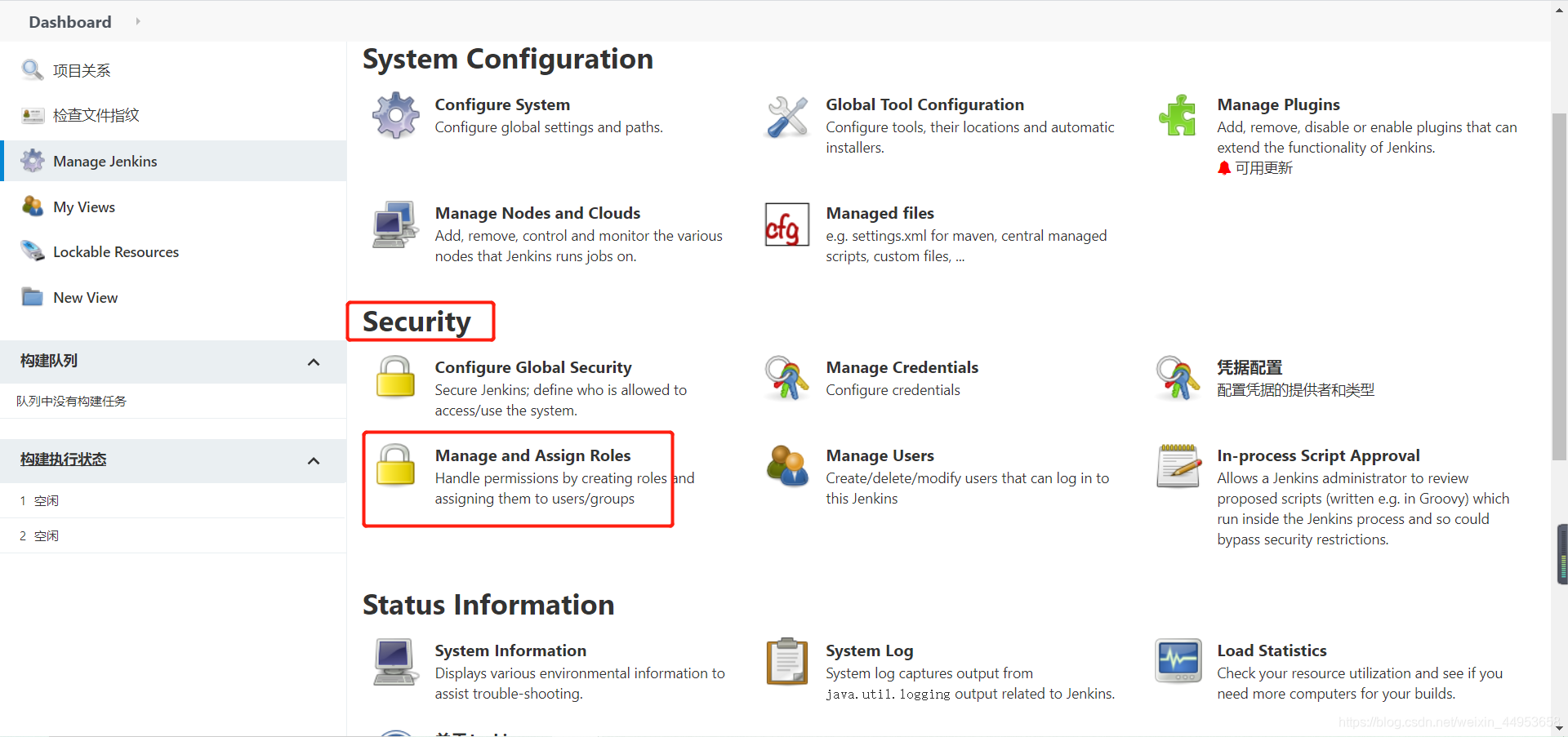Open My Views in the sidebar
This screenshot has height=737, width=1568.
point(84,207)
